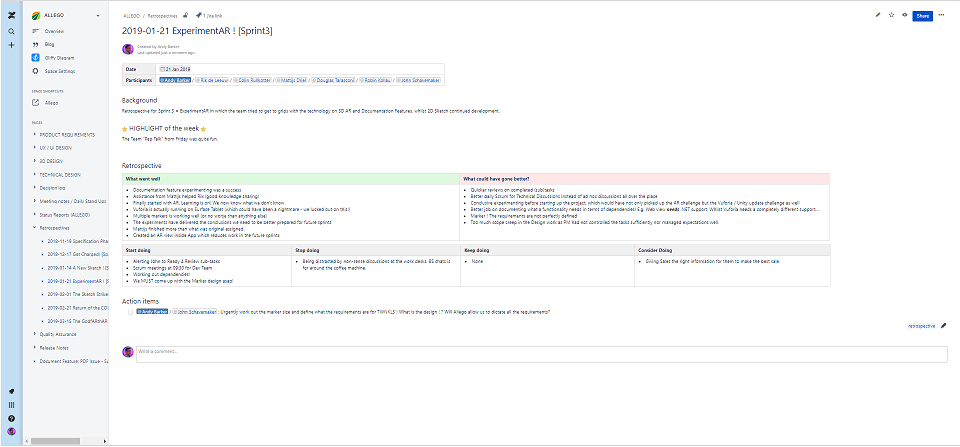The width and height of the screenshot is (960, 447).
Task: Open the user profile avatar in the bottom-left bar
Action: (x=11, y=432)
